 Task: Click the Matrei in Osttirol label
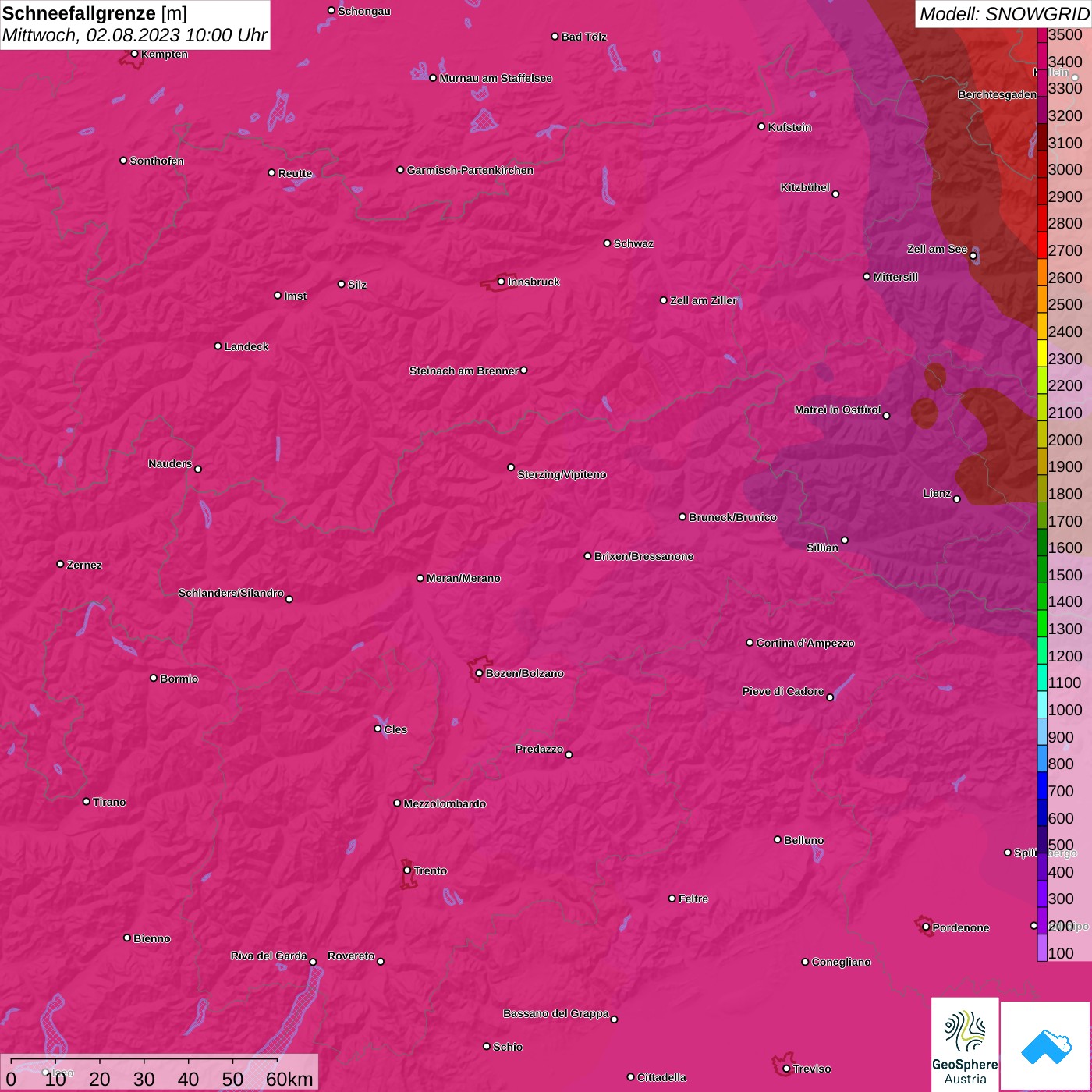[838, 409]
